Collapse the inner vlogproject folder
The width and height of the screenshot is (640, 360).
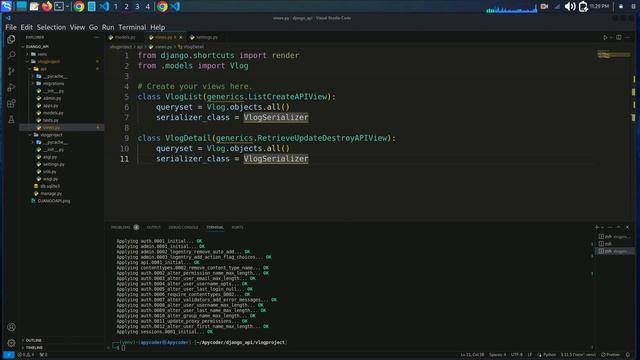[x=51, y=135]
